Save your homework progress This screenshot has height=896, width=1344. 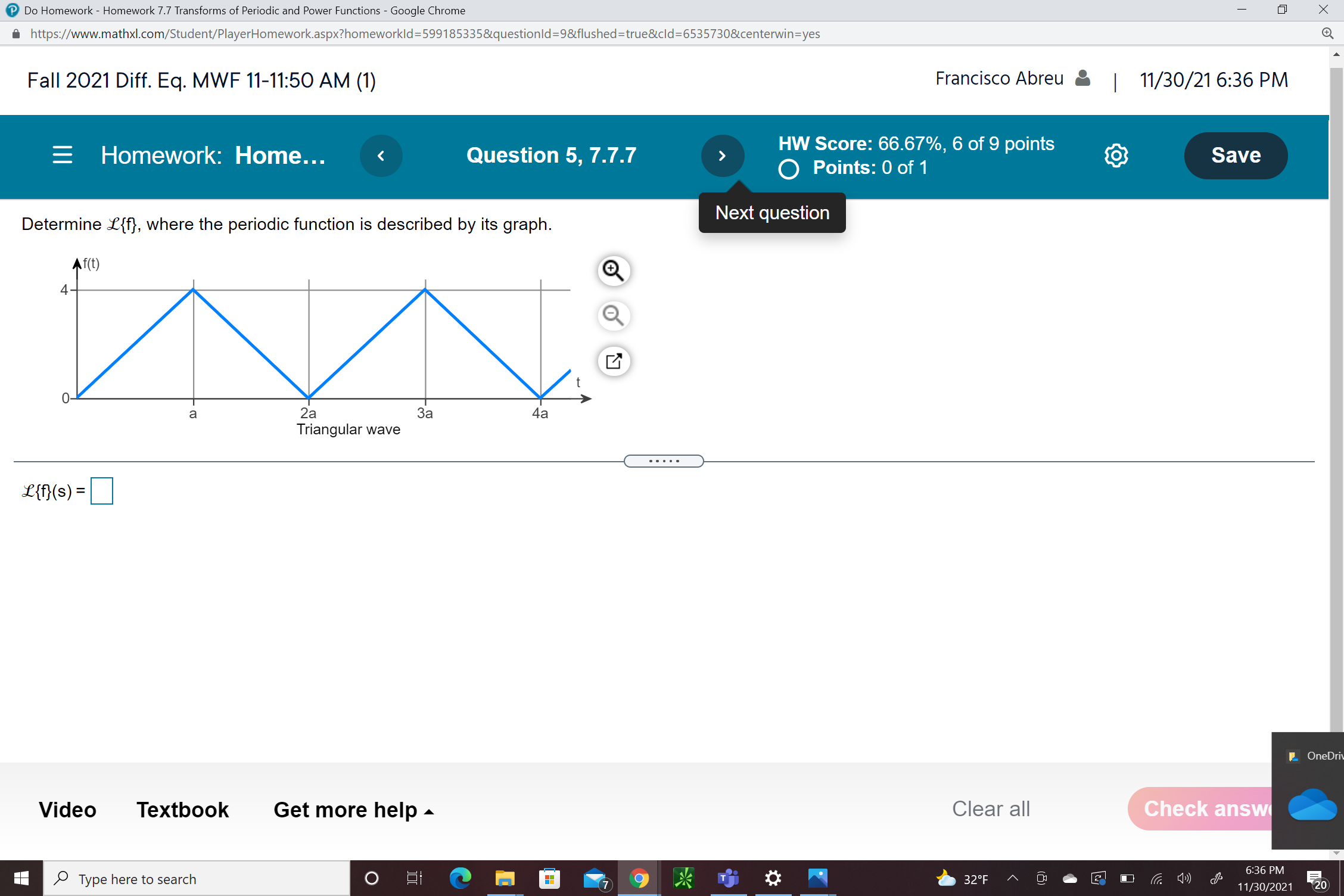tap(1235, 155)
